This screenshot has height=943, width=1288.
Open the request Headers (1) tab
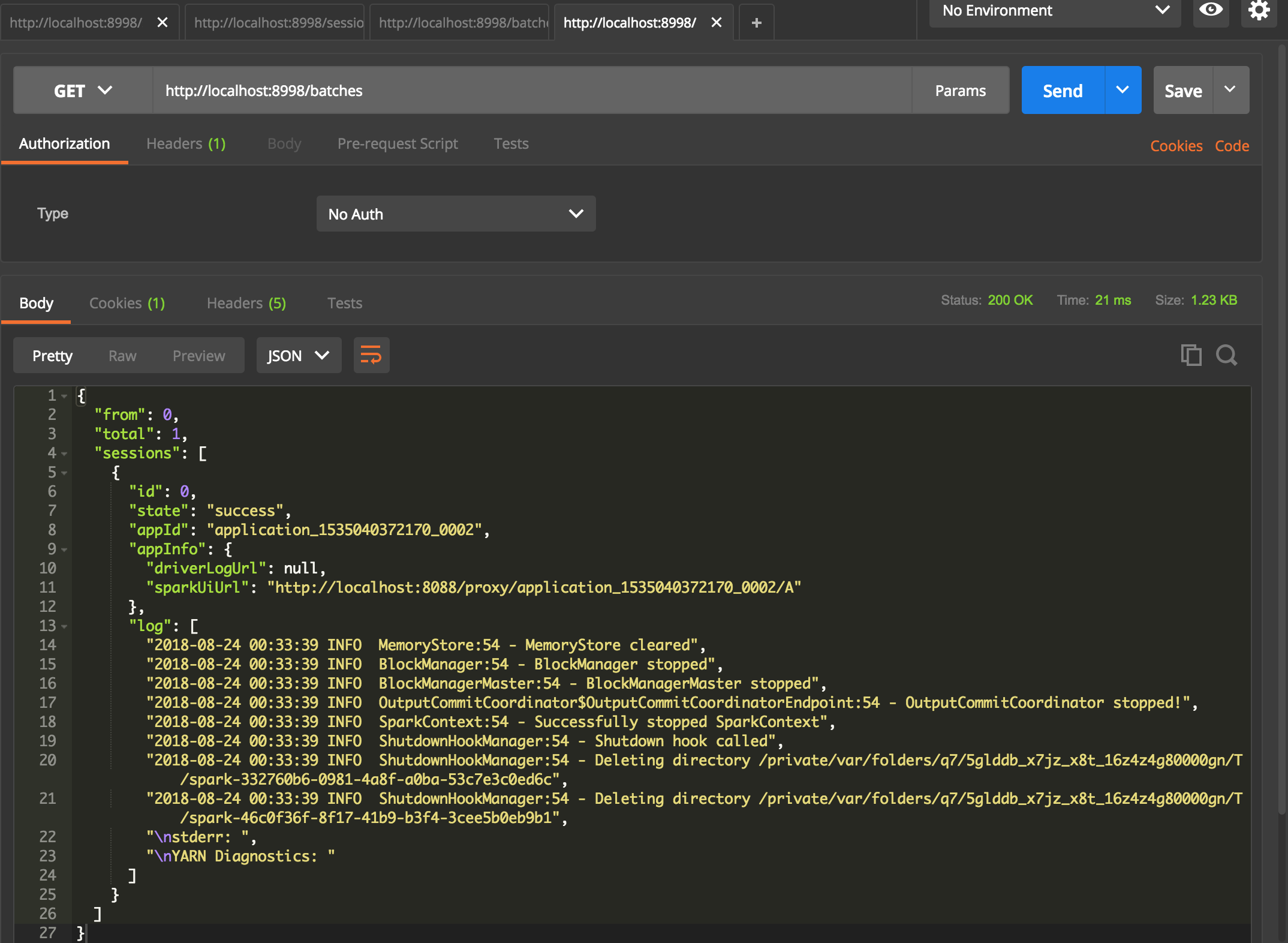tap(186, 144)
